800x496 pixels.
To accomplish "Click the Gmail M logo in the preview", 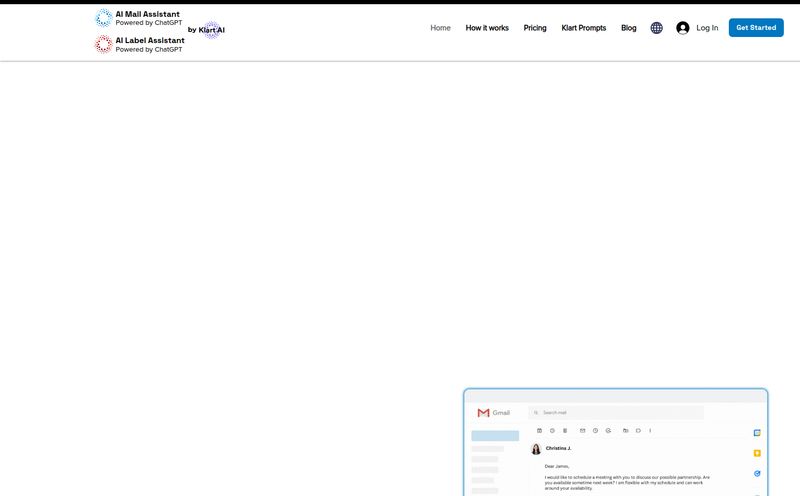I will (483, 413).
